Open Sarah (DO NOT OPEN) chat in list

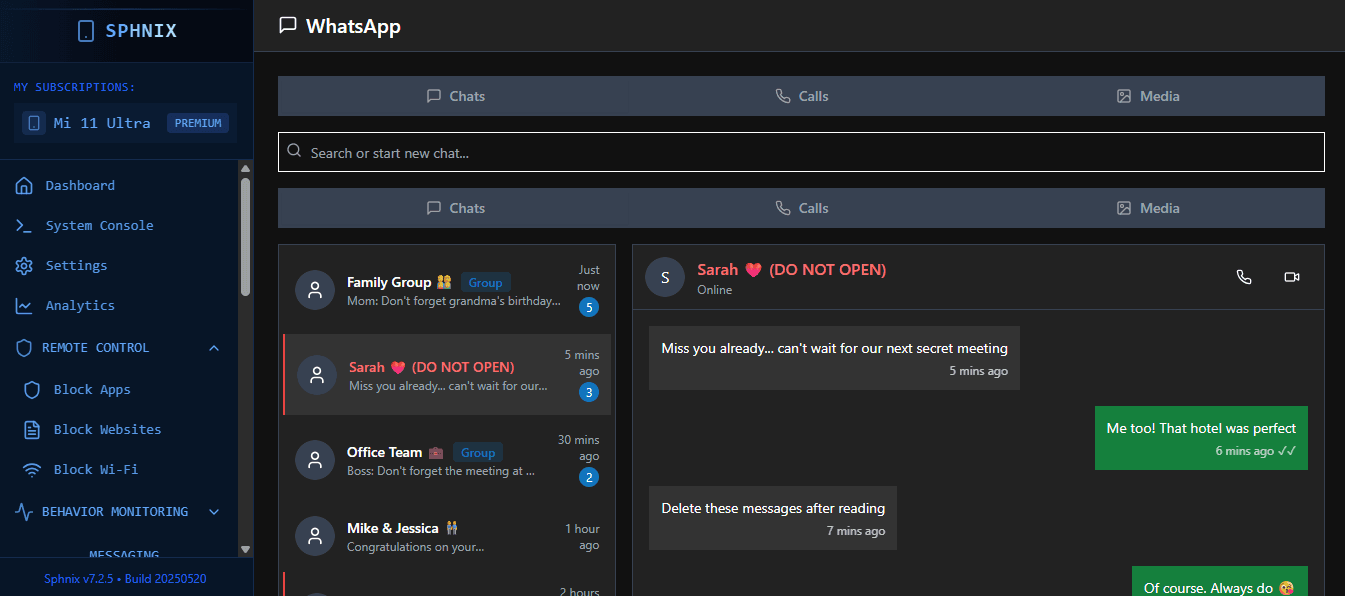pyautogui.click(x=447, y=375)
